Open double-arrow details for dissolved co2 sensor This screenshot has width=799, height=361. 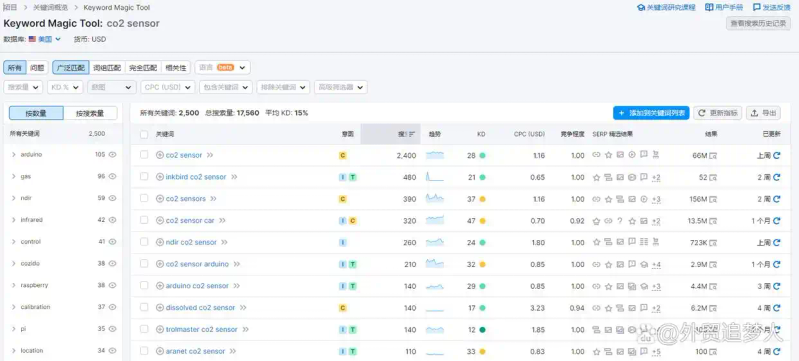243,308
